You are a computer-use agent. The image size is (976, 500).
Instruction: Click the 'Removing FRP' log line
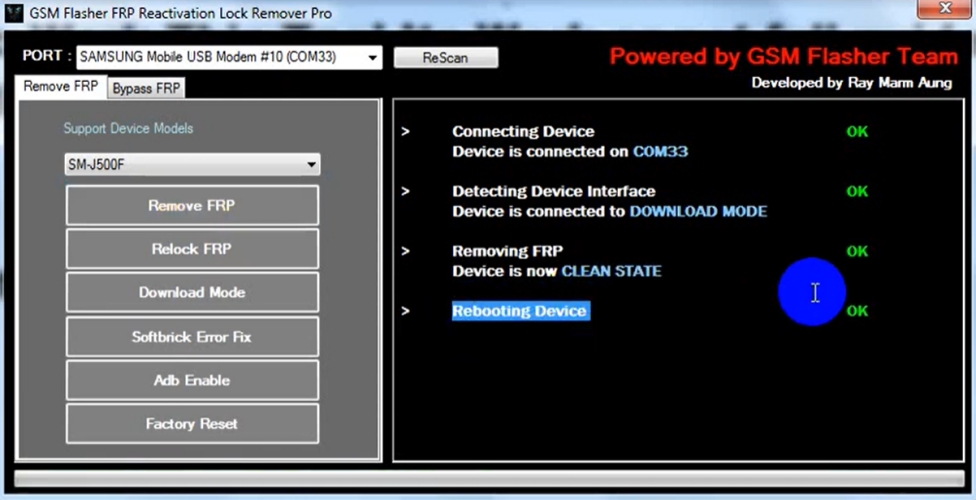pos(507,251)
